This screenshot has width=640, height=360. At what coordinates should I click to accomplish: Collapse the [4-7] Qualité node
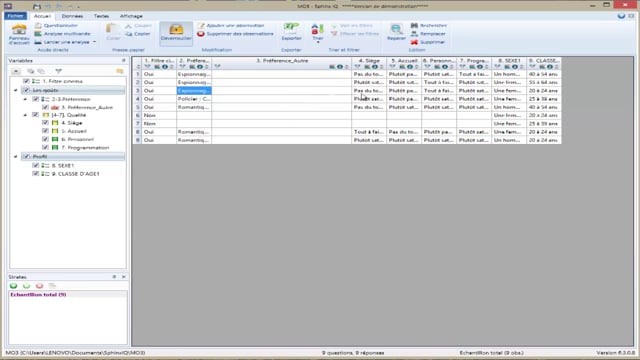coord(25,115)
